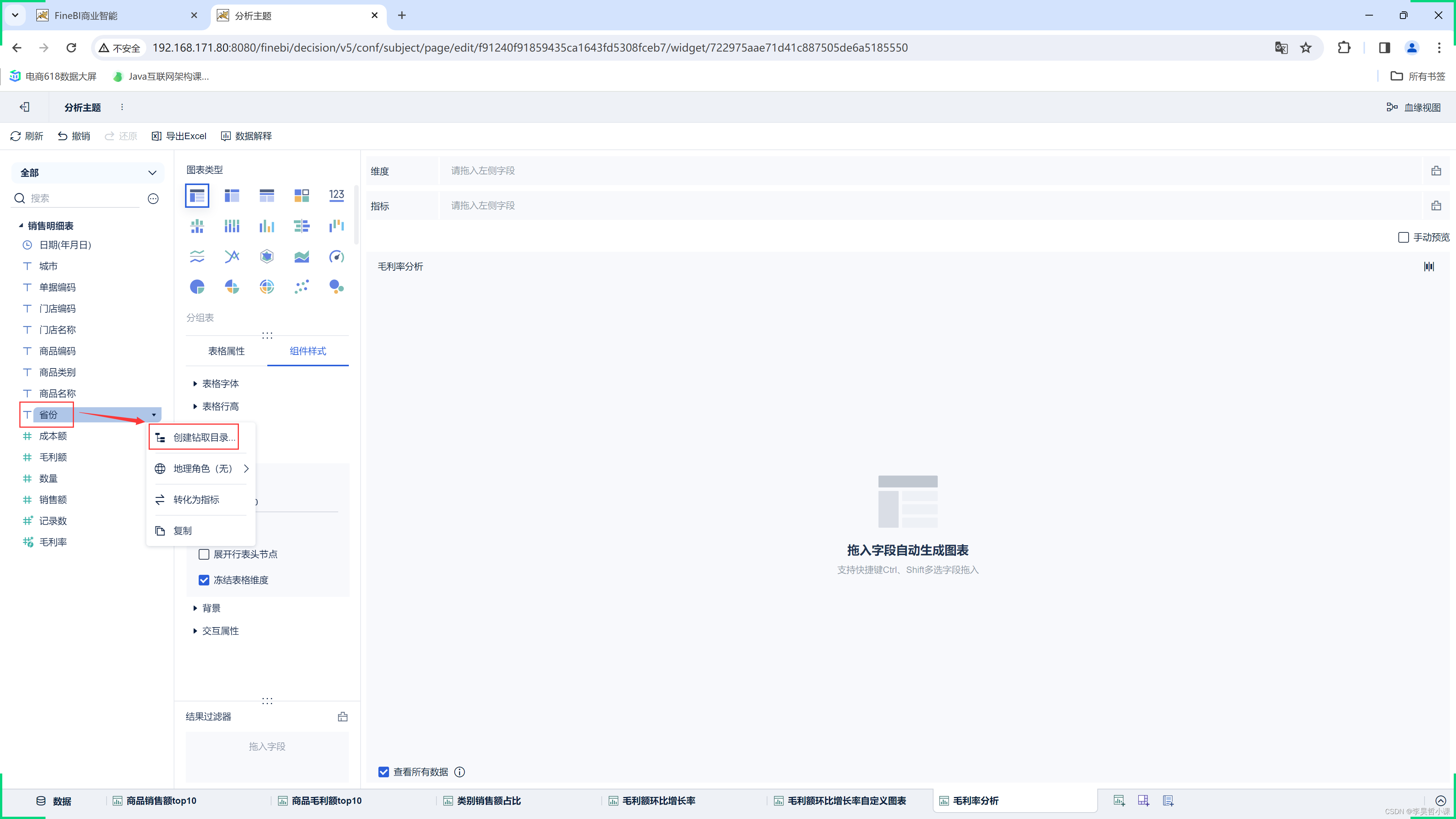Click the add dashboard icon in bottom bar
Viewport: 1456px width, 819px height.
1144,800
